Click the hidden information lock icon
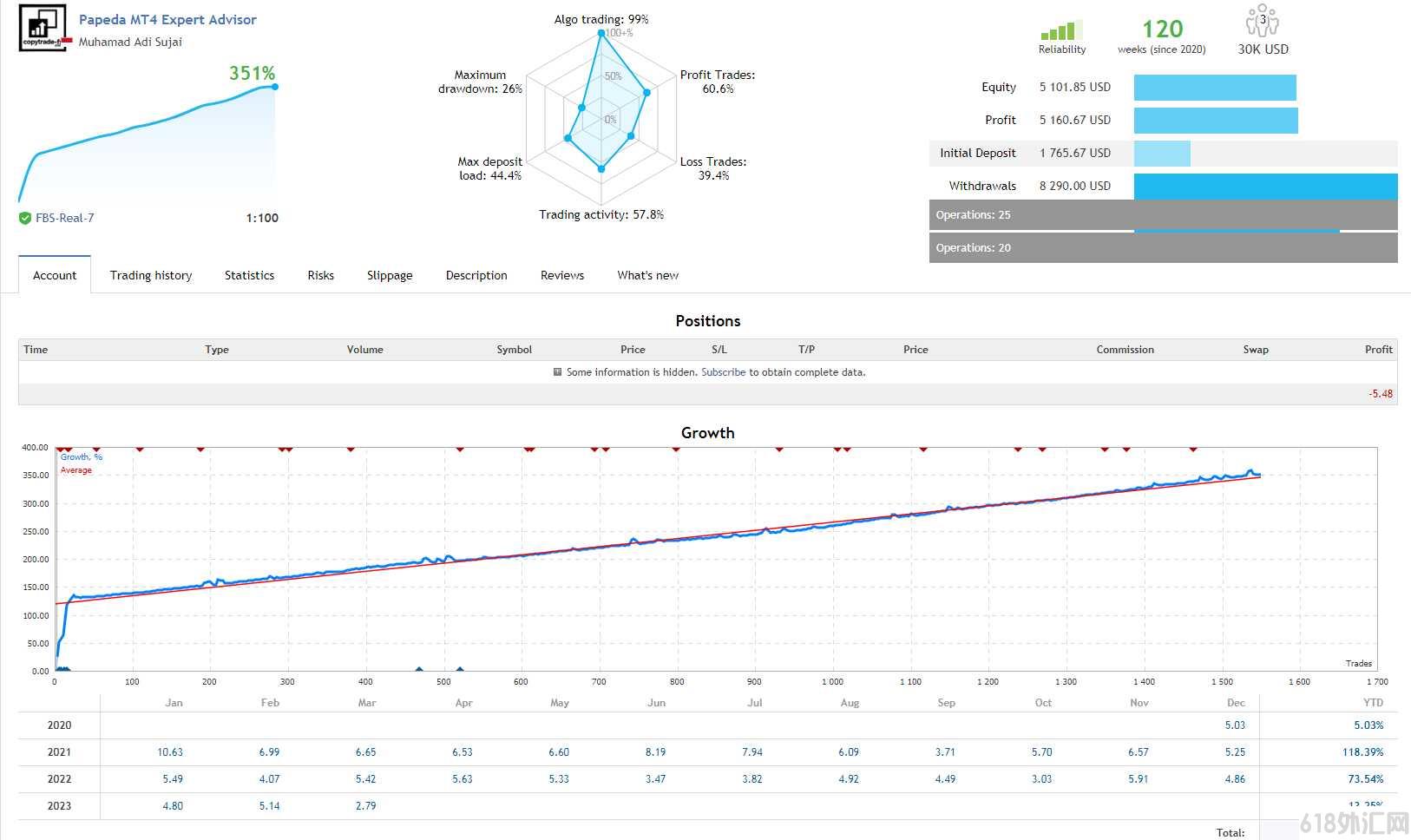 coord(557,372)
